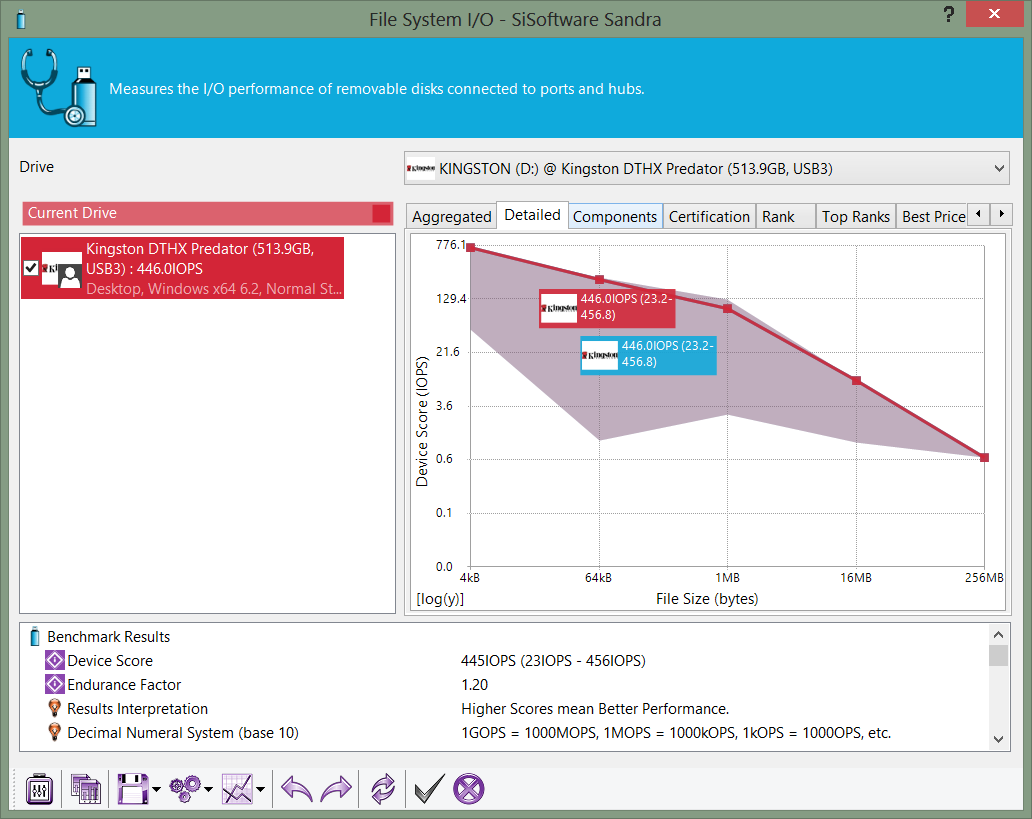This screenshot has width=1032, height=819.
Task: Select the Decimal Numeral System (base 10) row
Action: (x=183, y=733)
